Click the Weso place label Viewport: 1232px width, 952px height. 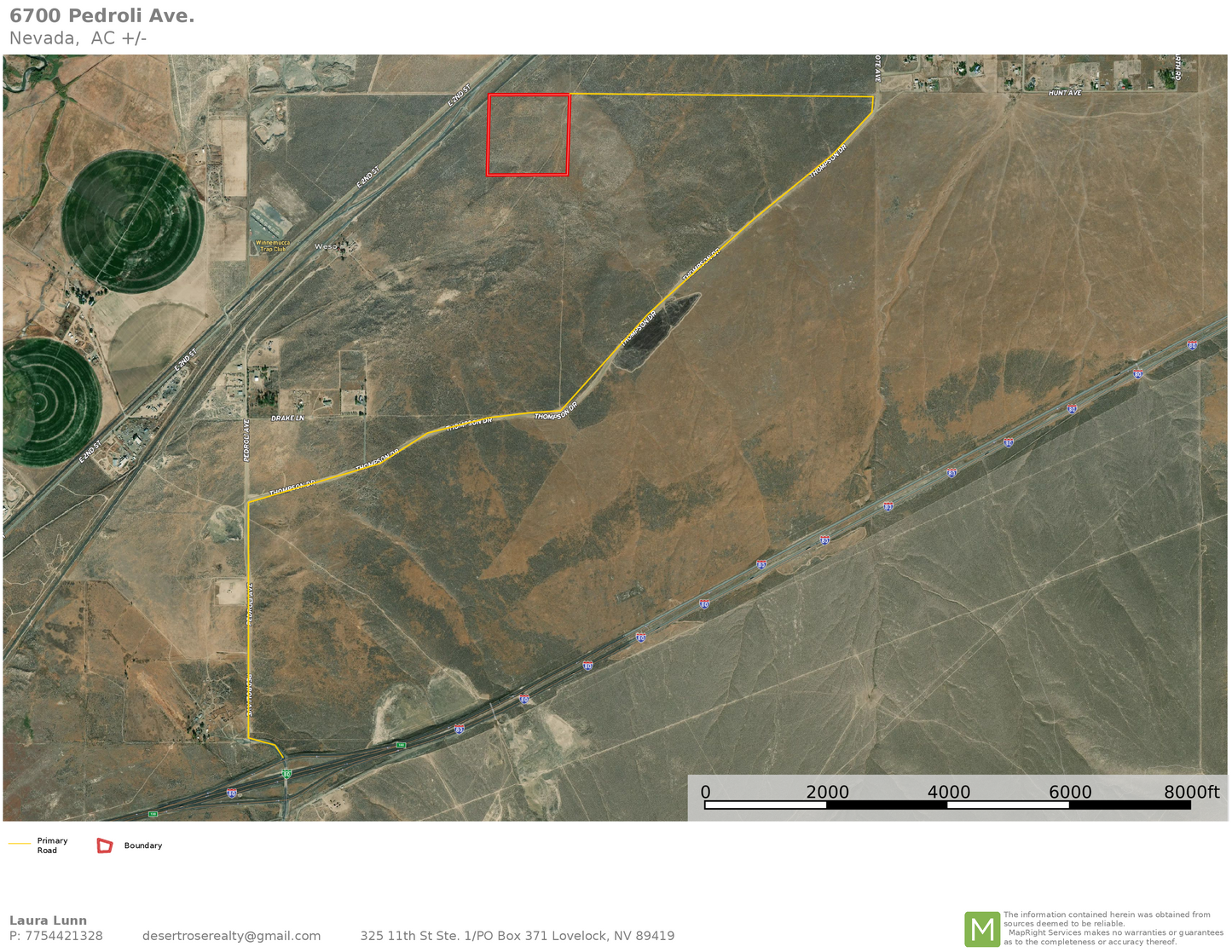(x=326, y=246)
